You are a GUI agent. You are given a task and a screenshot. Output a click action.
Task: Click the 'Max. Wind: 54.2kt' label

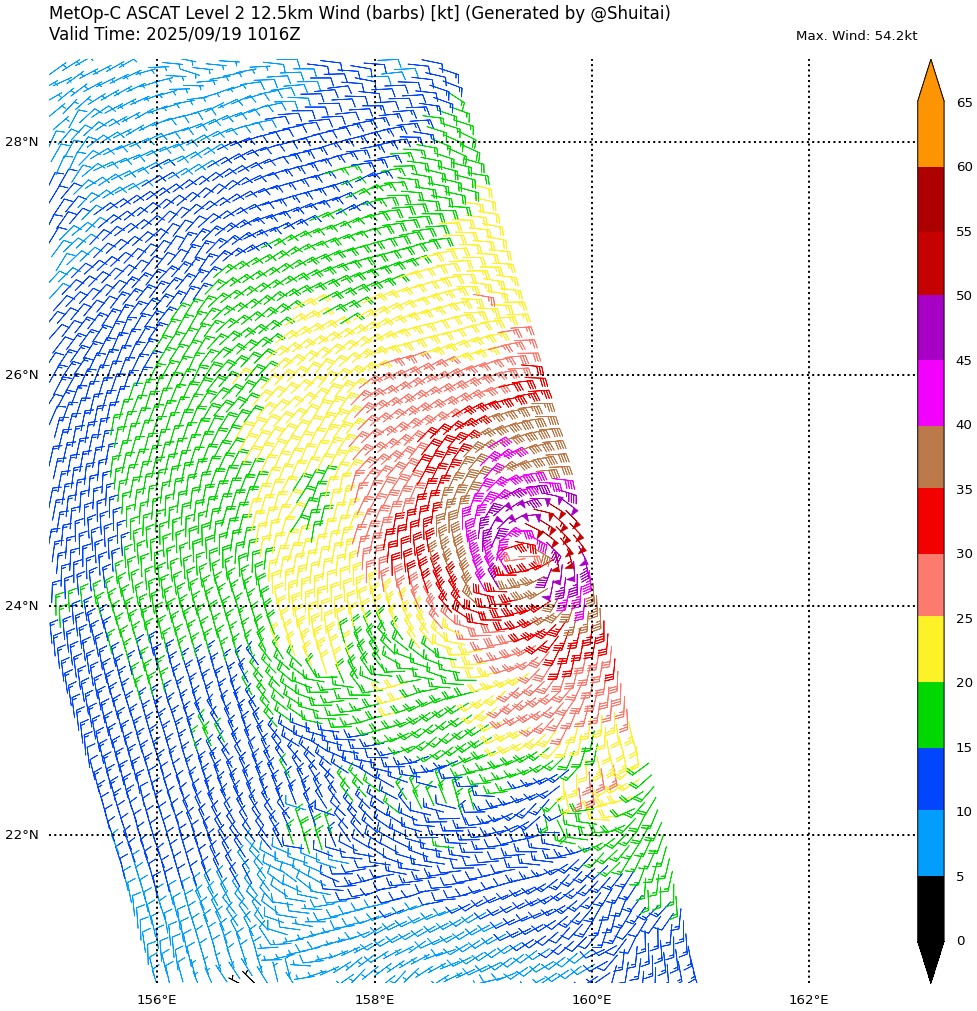(x=856, y=36)
